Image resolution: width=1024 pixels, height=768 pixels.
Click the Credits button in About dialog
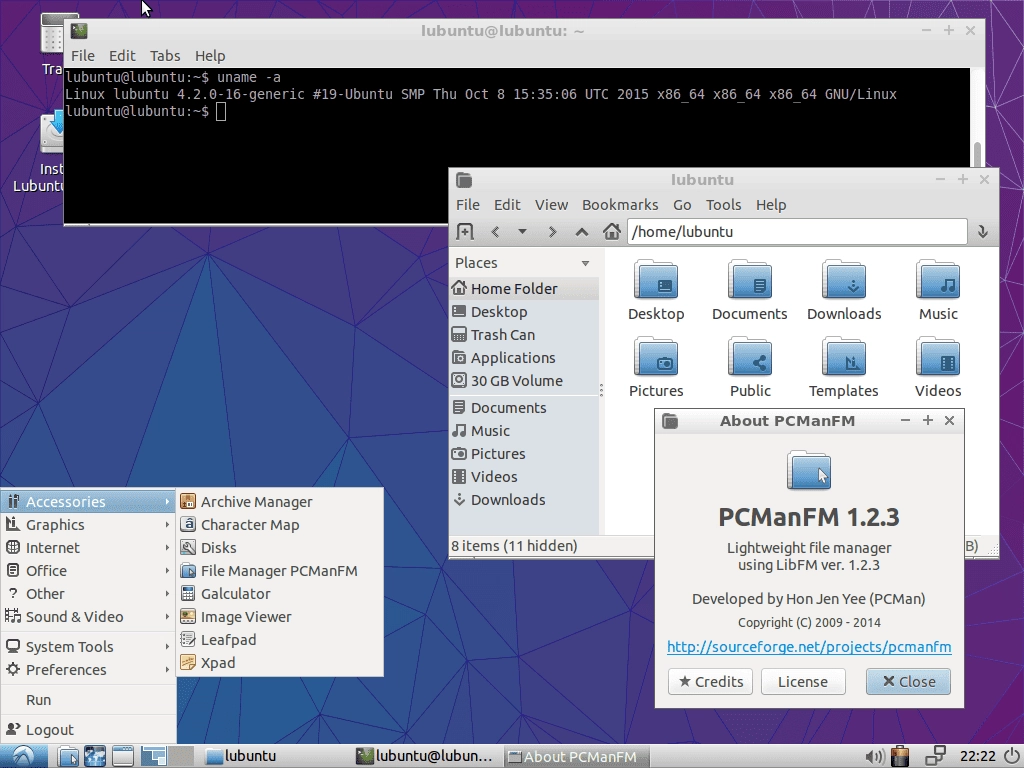(x=711, y=682)
